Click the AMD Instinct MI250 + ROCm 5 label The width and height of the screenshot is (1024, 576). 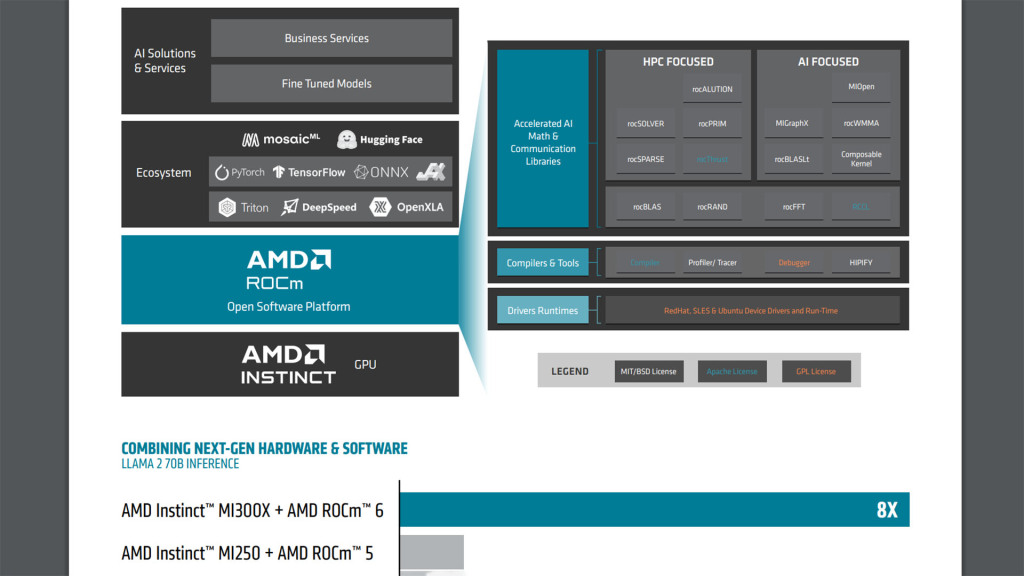click(247, 553)
